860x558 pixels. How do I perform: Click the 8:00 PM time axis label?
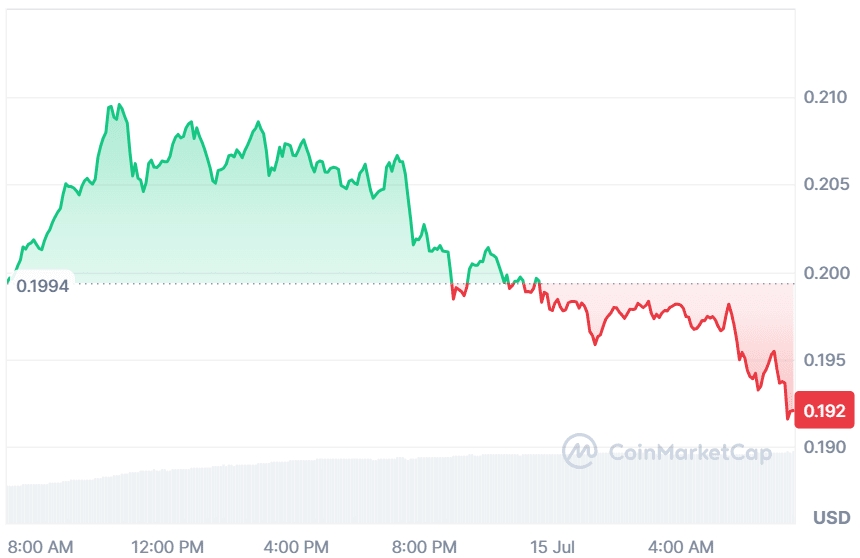[x=423, y=547]
